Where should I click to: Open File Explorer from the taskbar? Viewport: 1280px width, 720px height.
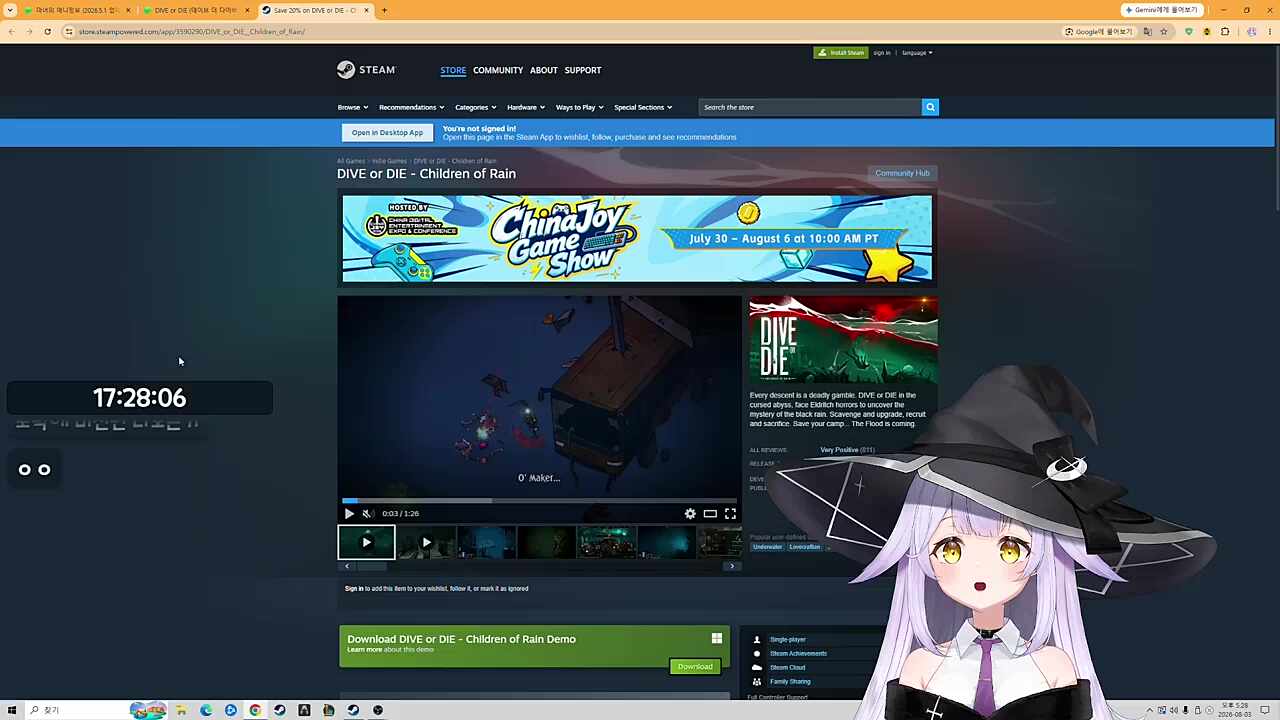[x=181, y=710]
